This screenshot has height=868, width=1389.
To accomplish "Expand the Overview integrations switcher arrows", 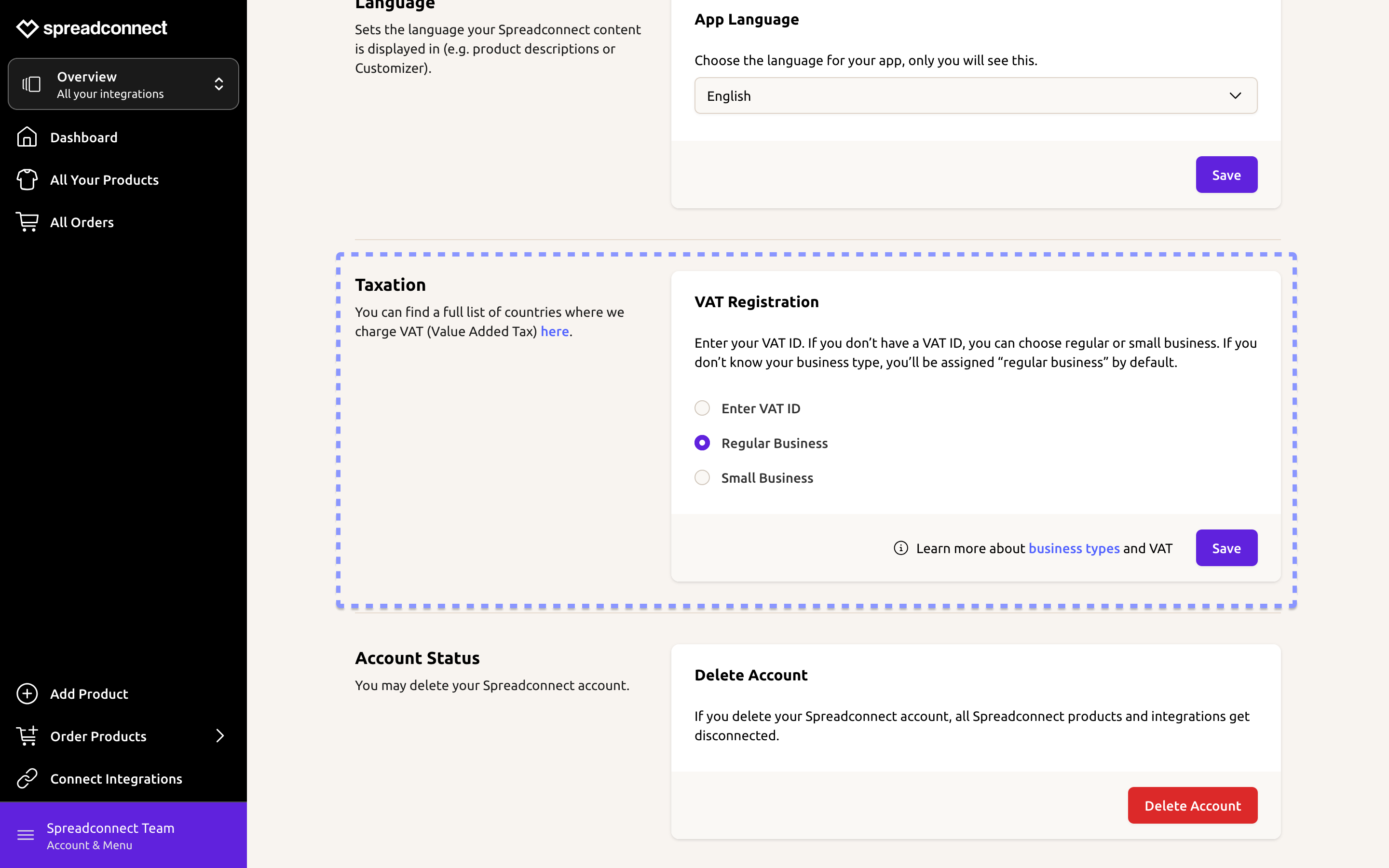I will pos(218,84).
